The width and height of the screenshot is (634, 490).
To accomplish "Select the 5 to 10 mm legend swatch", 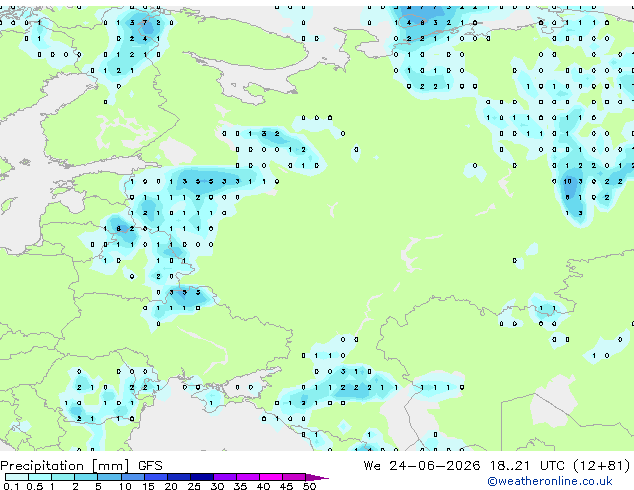I will (109, 477).
